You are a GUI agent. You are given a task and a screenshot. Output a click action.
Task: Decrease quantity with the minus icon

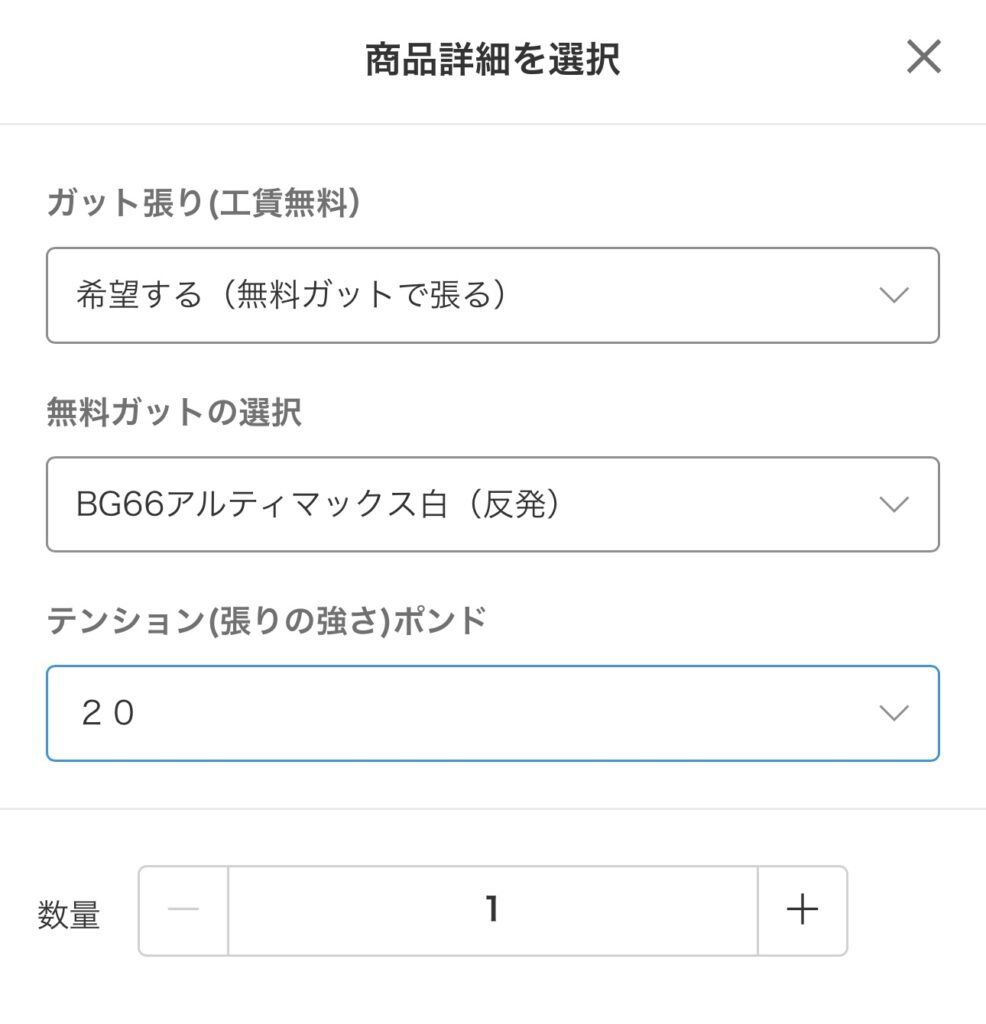tap(183, 909)
